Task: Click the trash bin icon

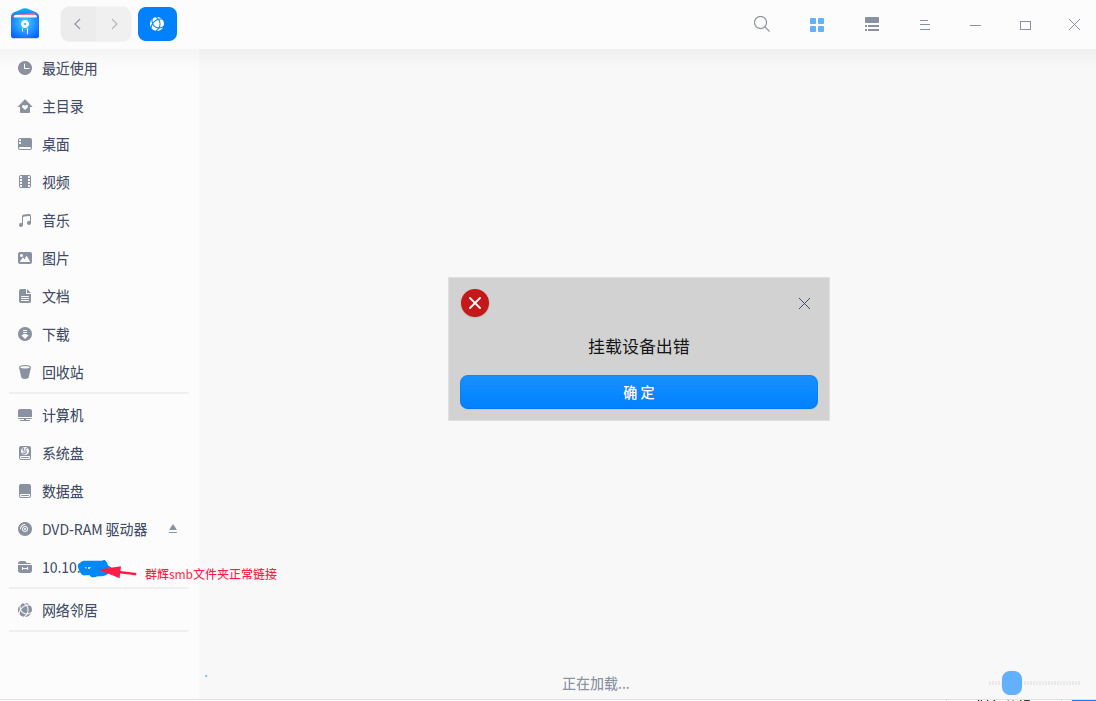Action: click(25, 372)
